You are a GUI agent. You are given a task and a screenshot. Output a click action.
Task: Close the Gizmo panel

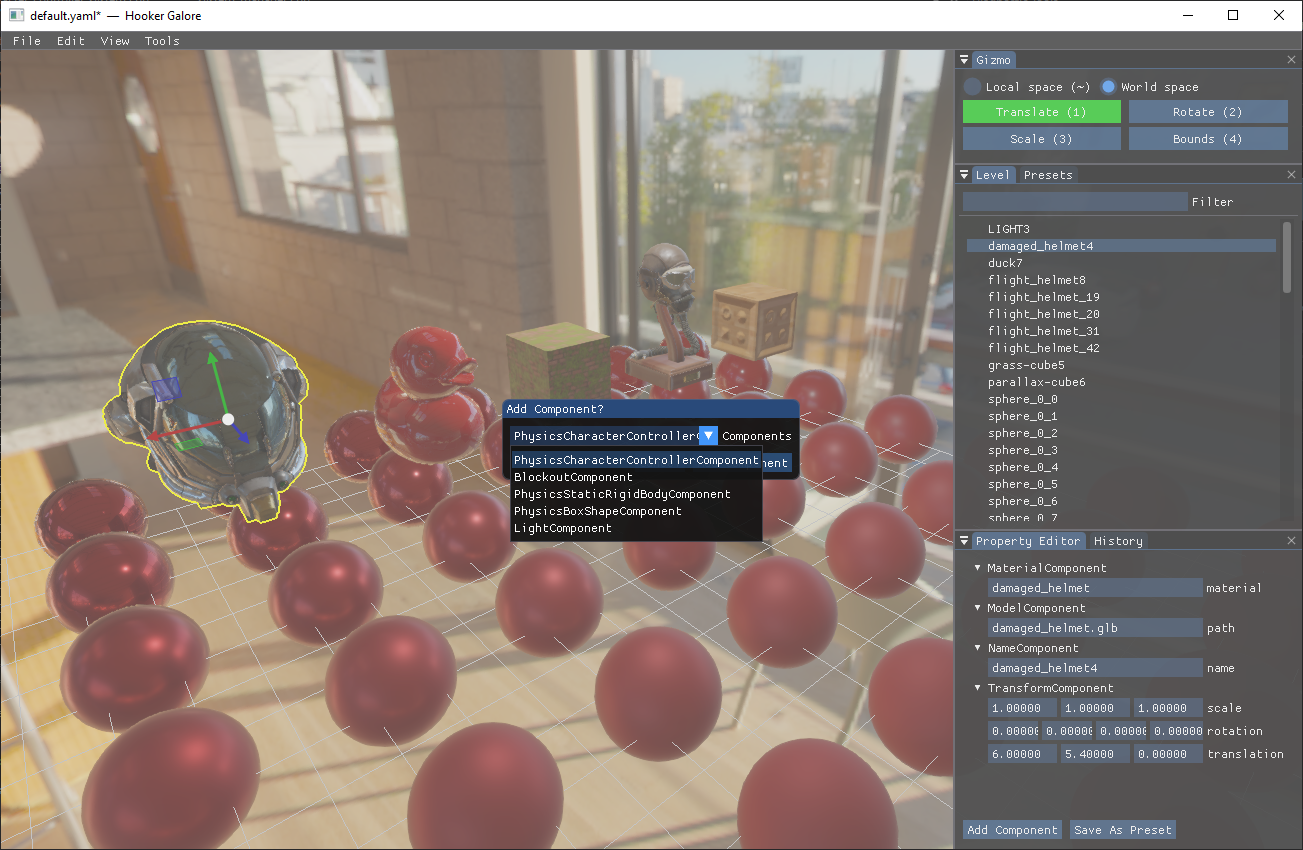click(x=1291, y=60)
